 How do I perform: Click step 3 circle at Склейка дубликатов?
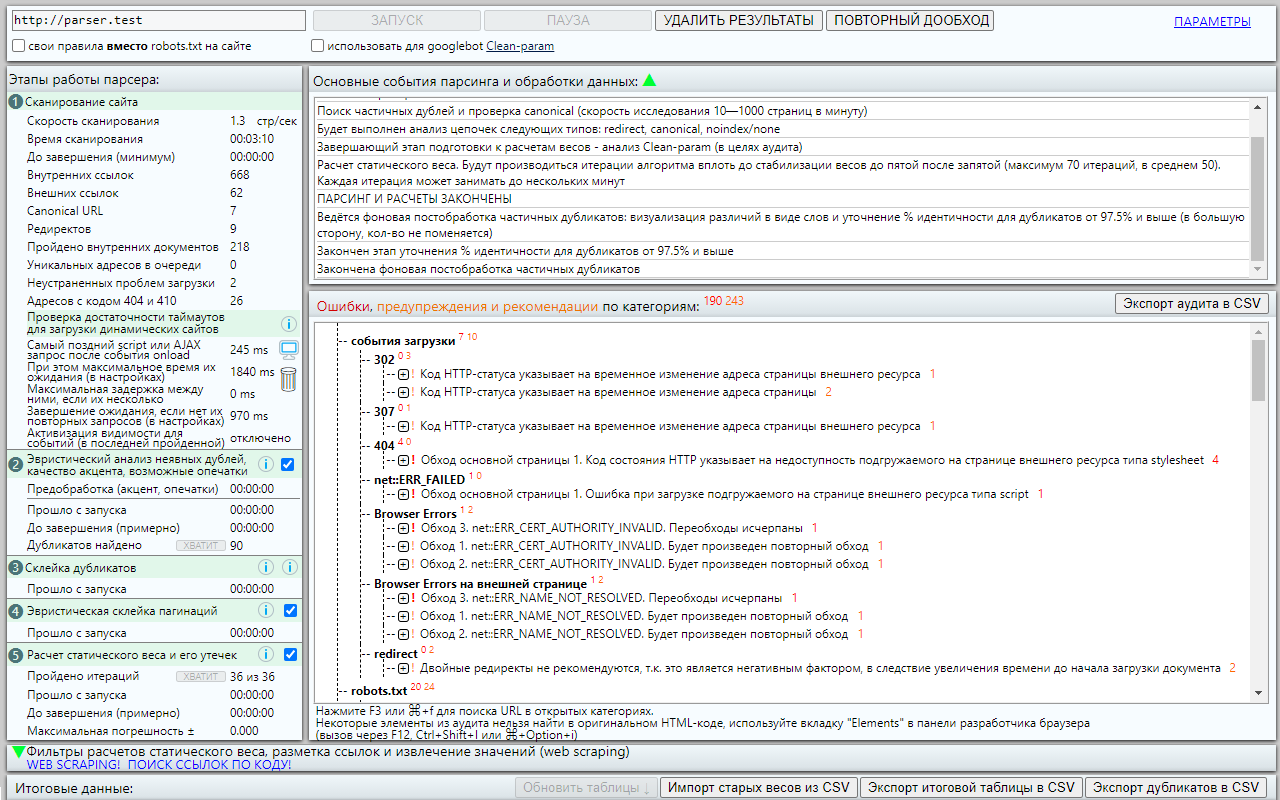click(16, 568)
